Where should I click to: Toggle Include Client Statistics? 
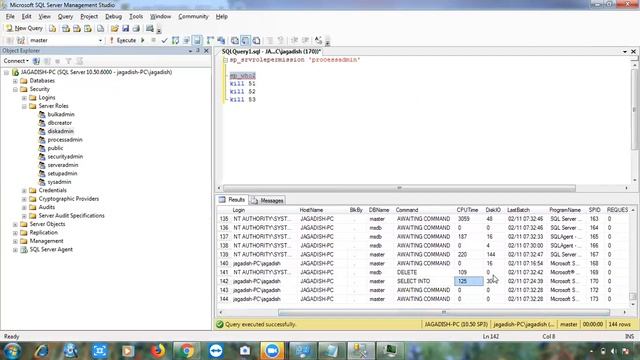221,40
